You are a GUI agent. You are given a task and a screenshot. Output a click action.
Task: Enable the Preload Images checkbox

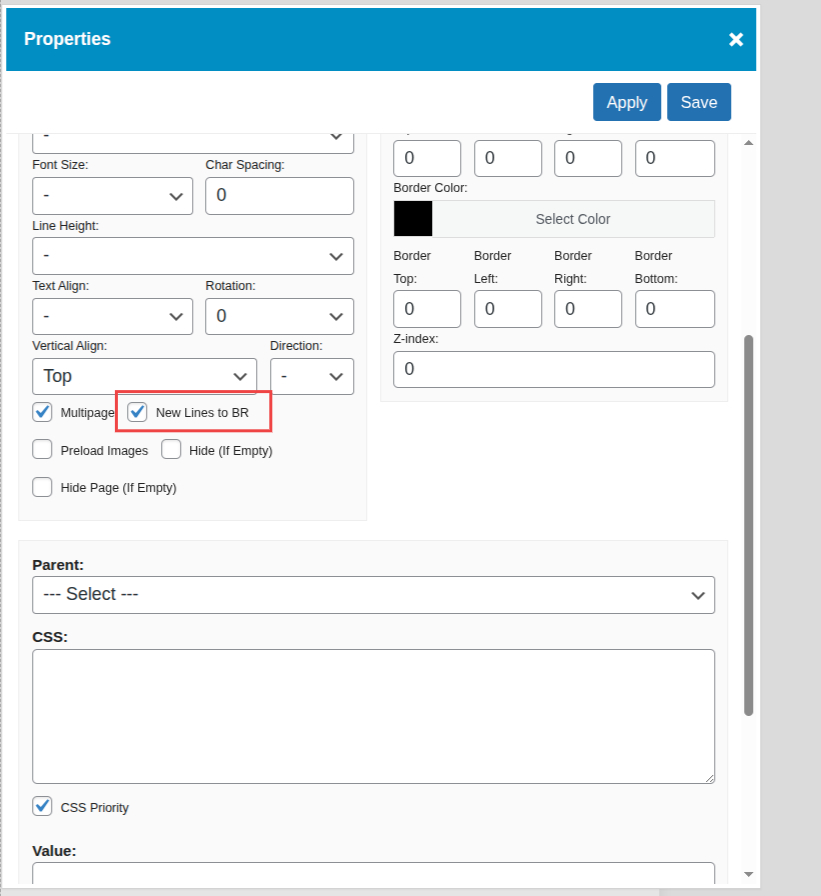[x=43, y=450]
